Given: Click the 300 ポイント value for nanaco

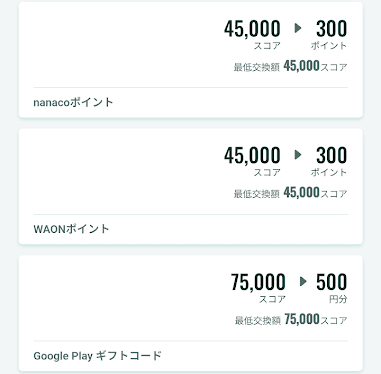Looking at the screenshot, I should pos(329,35).
